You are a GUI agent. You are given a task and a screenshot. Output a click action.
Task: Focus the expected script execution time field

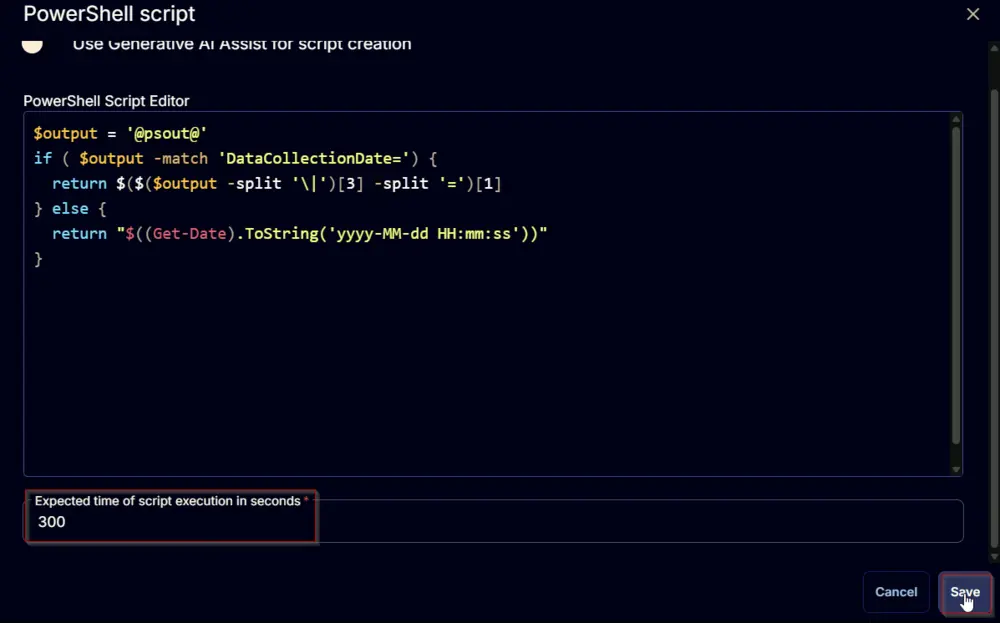494,522
